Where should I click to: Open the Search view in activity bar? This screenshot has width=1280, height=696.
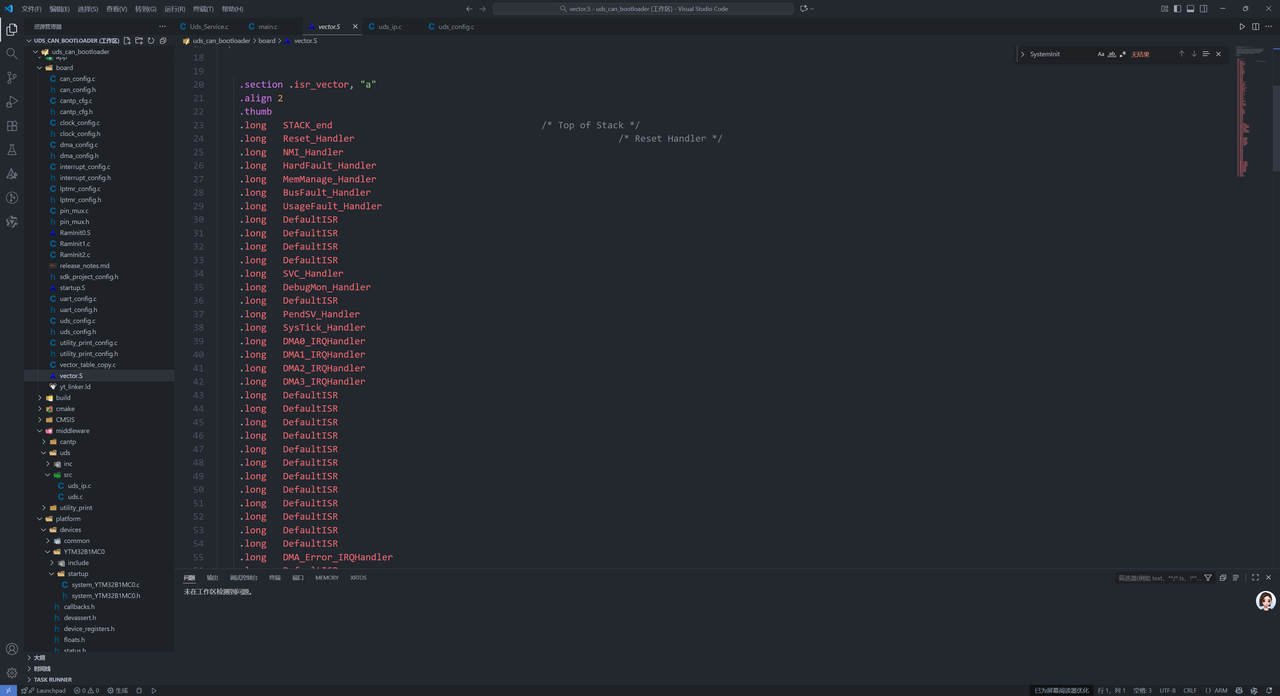12,53
